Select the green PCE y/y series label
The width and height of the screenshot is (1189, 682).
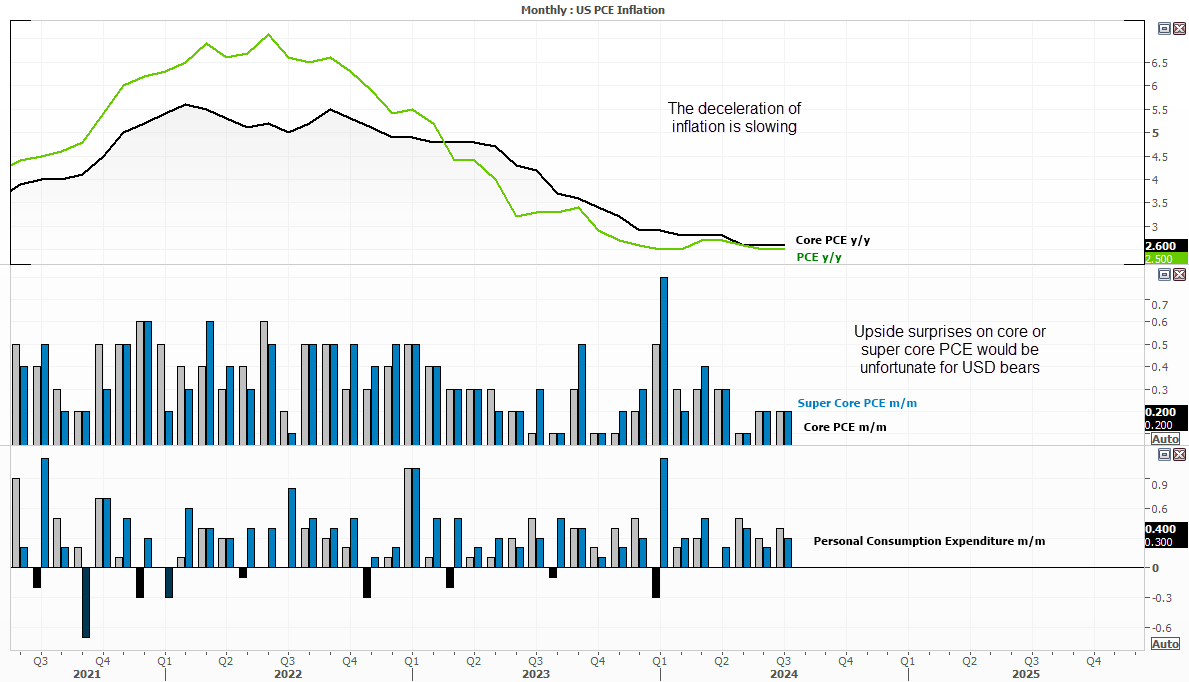pyautogui.click(x=818, y=257)
